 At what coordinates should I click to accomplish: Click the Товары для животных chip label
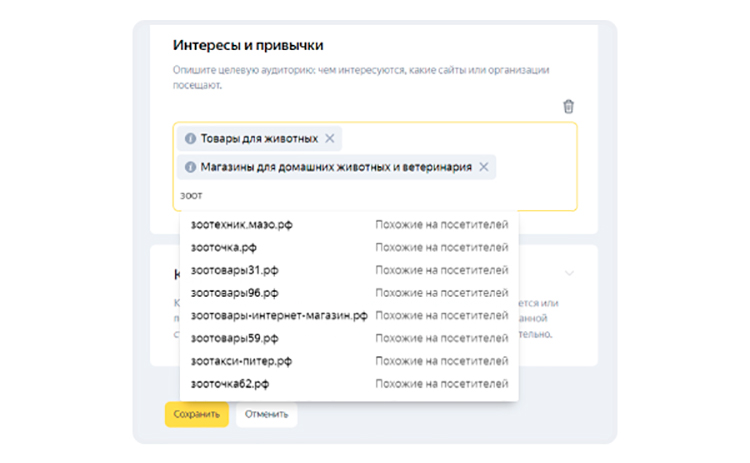point(259,138)
